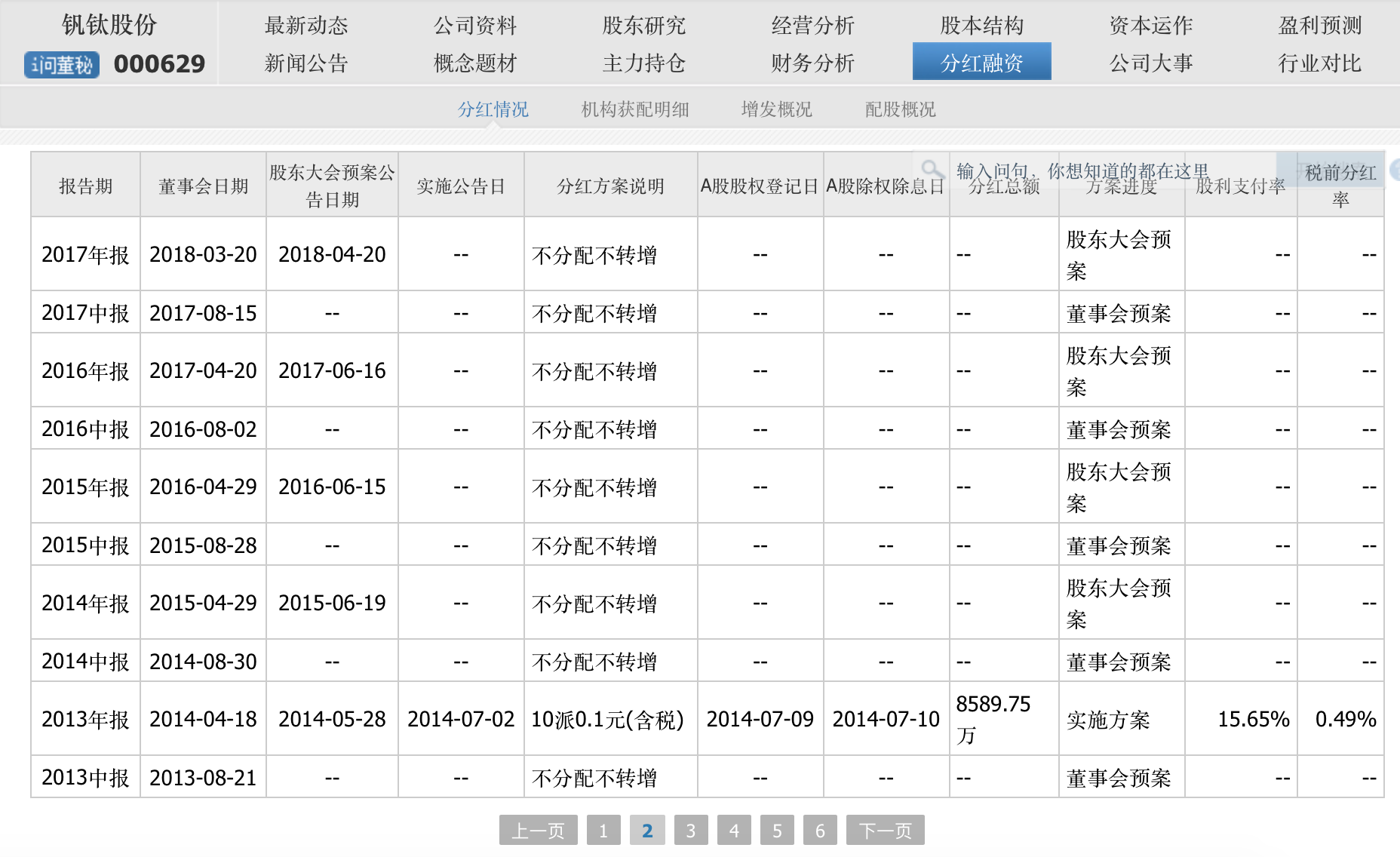This screenshot has height=857, width=1400.
Task: Open the 公司大事 menu item
Action: pyautogui.click(x=1151, y=63)
